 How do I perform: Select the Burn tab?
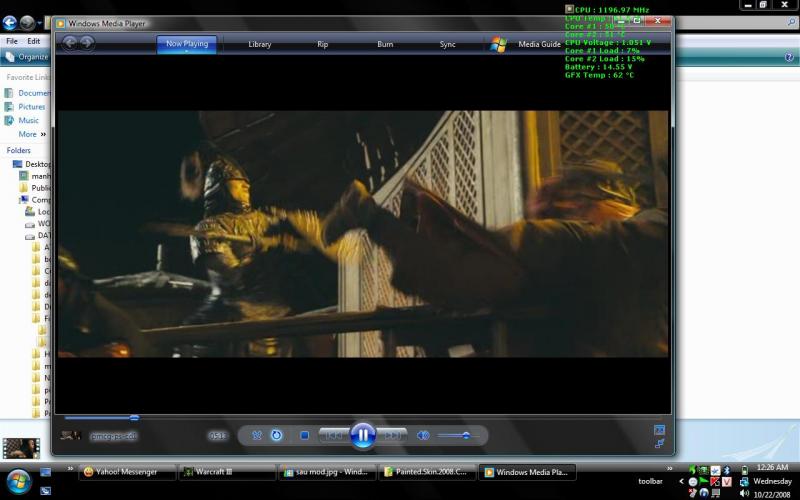coord(385,44)
